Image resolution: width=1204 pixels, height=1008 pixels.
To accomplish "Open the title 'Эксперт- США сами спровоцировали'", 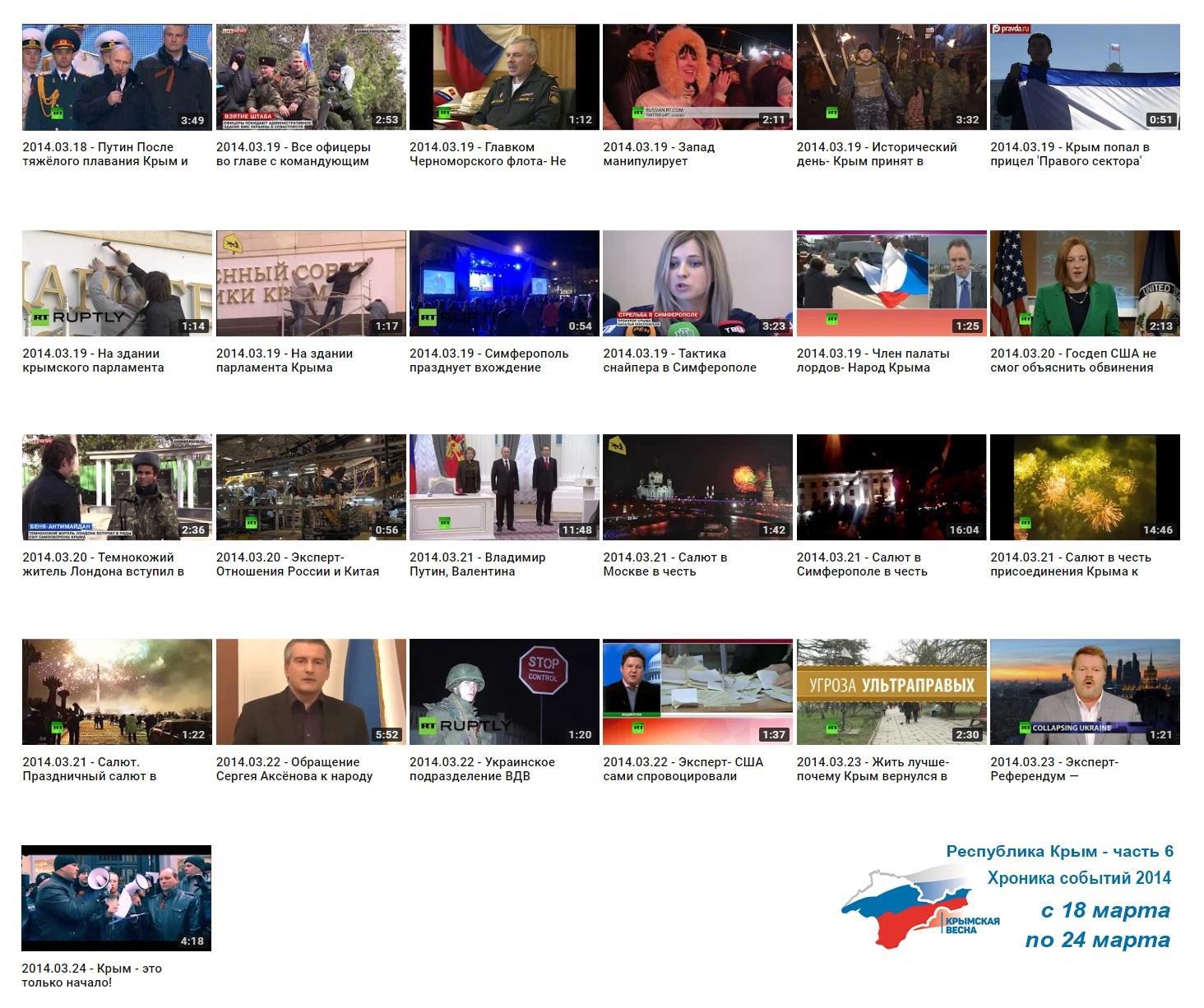I will click(683, 770).
